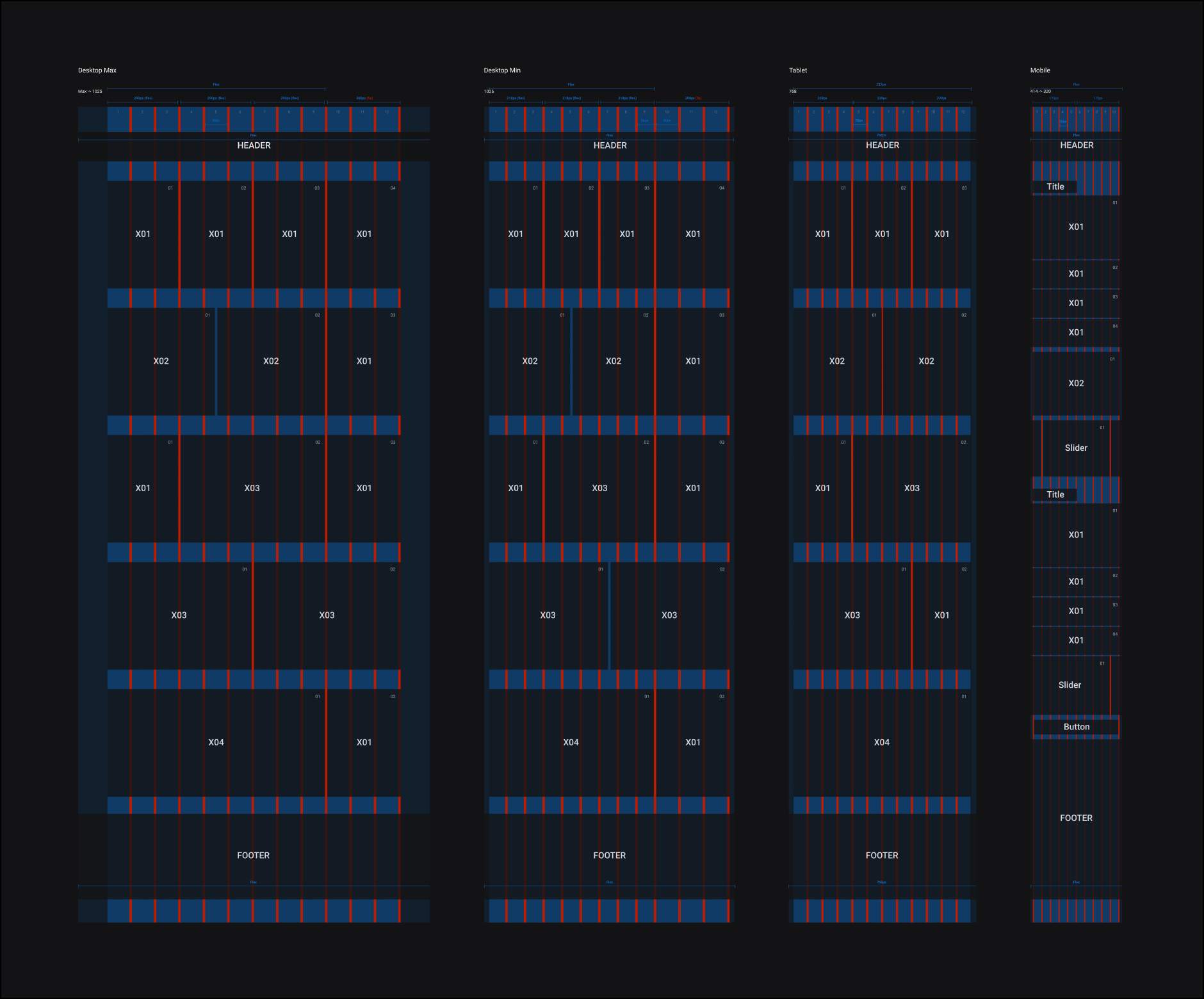Click the Mobile Title label below the first Slider
This screenshot has width=1204, height=999.
[x=1055, y=494]
